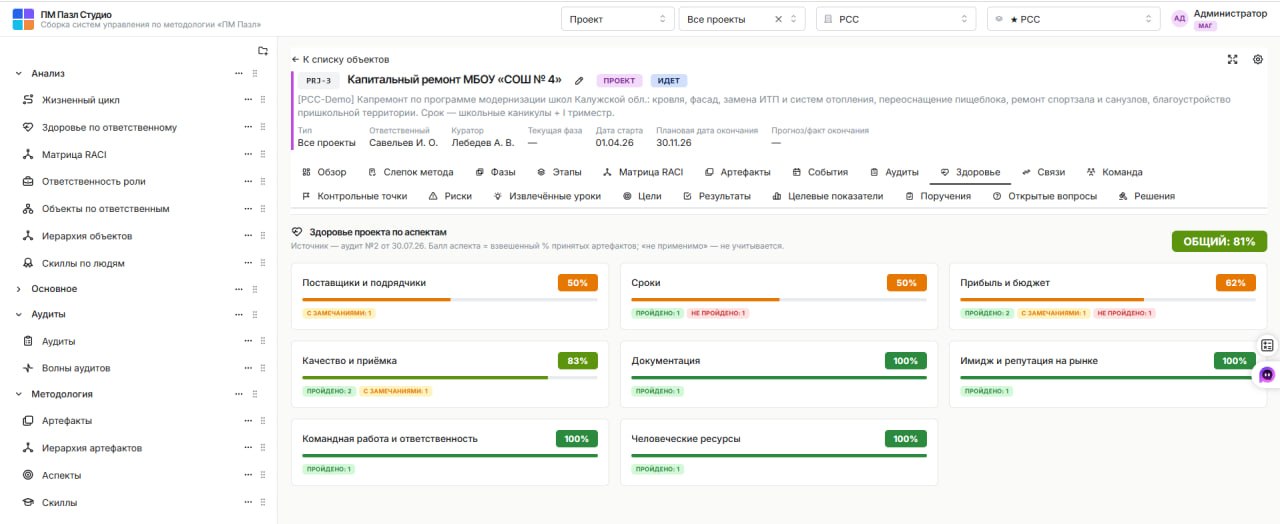Click НЕ ПРОЙДЕНО: 1 tag in Сроки card
The image size is (1280, 524).
point(717,313)
